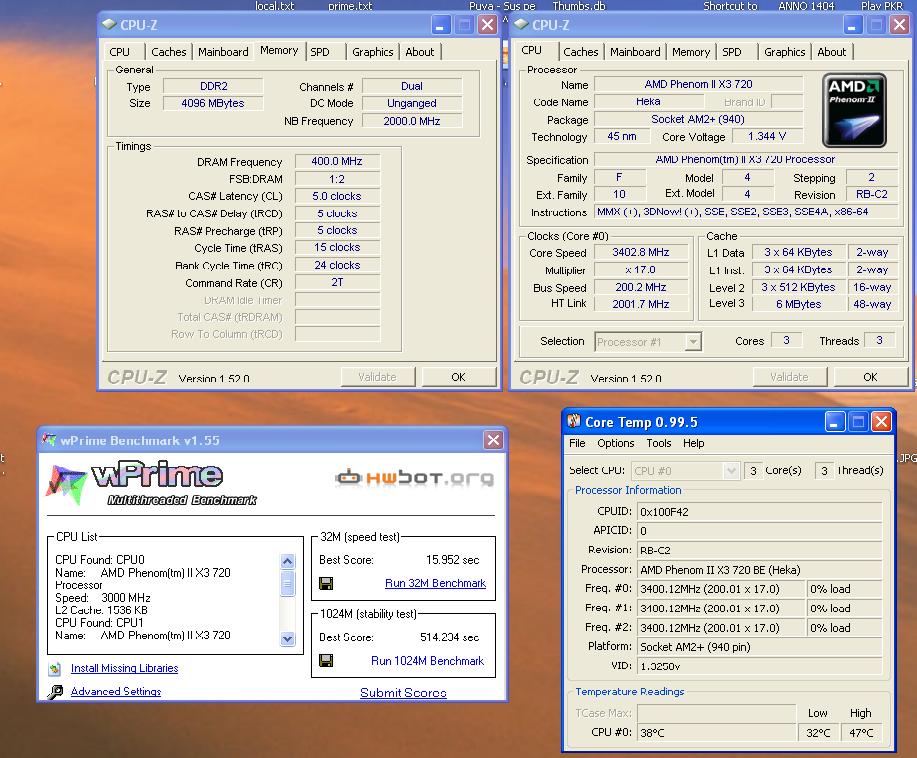Close the CPU-Z CPU window
The height and width of the screenshot is (758, 917).
click(899, 25)
